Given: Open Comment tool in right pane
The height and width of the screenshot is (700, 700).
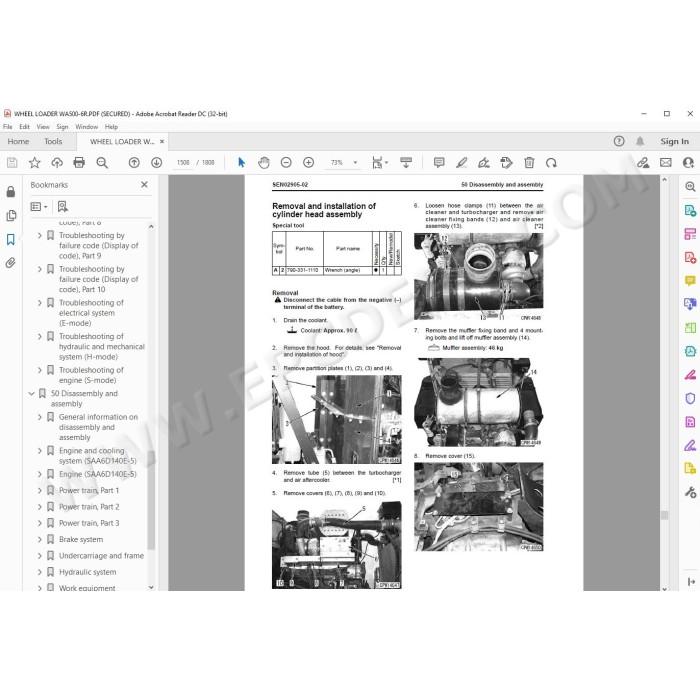Looking at the screenshot, I should pos(690,281).
